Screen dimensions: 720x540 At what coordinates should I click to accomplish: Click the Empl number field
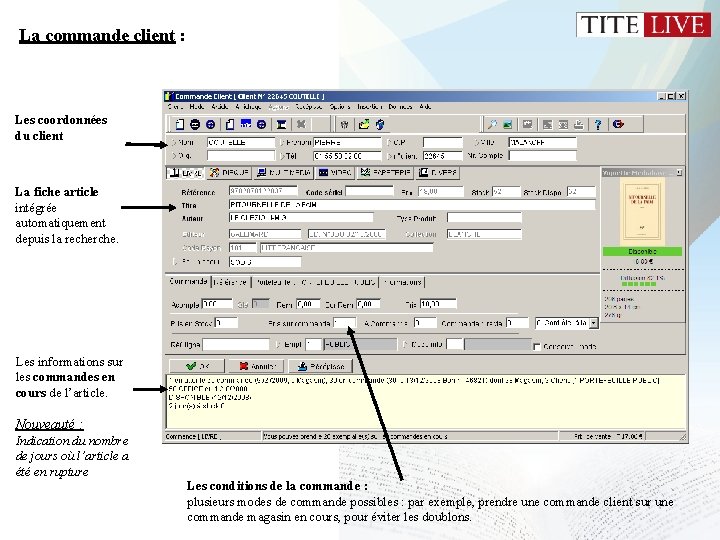click(x=313, y=344)
